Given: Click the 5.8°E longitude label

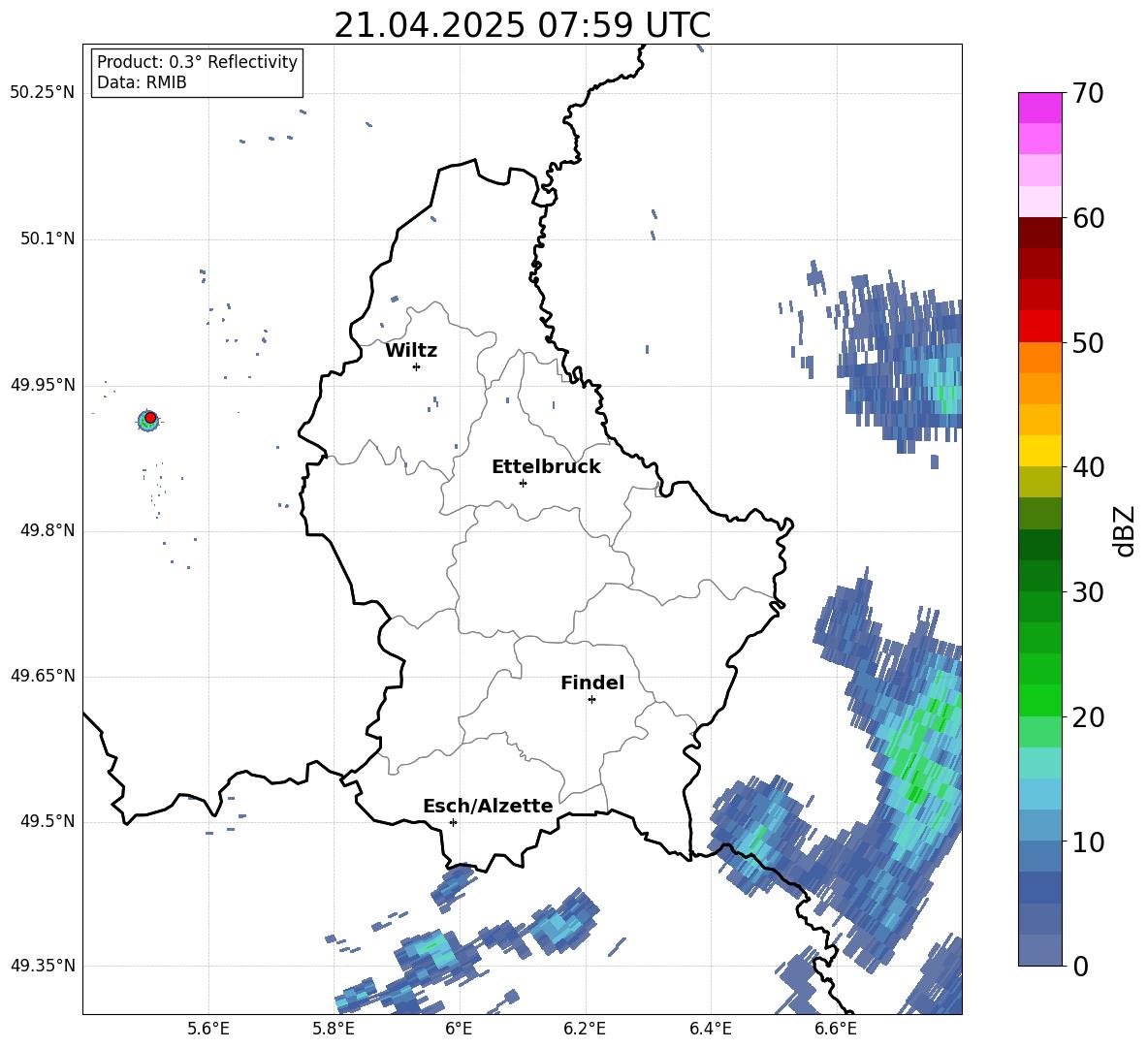Looking at the screenshot, I should tap(334, 1029).
